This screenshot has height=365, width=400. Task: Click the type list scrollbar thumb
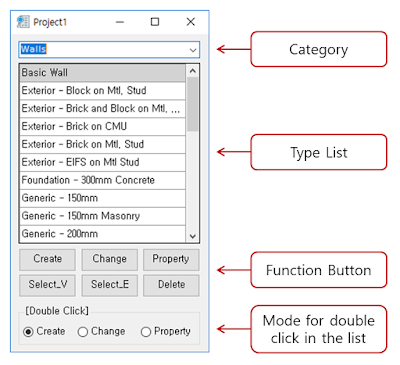point(192,104)
